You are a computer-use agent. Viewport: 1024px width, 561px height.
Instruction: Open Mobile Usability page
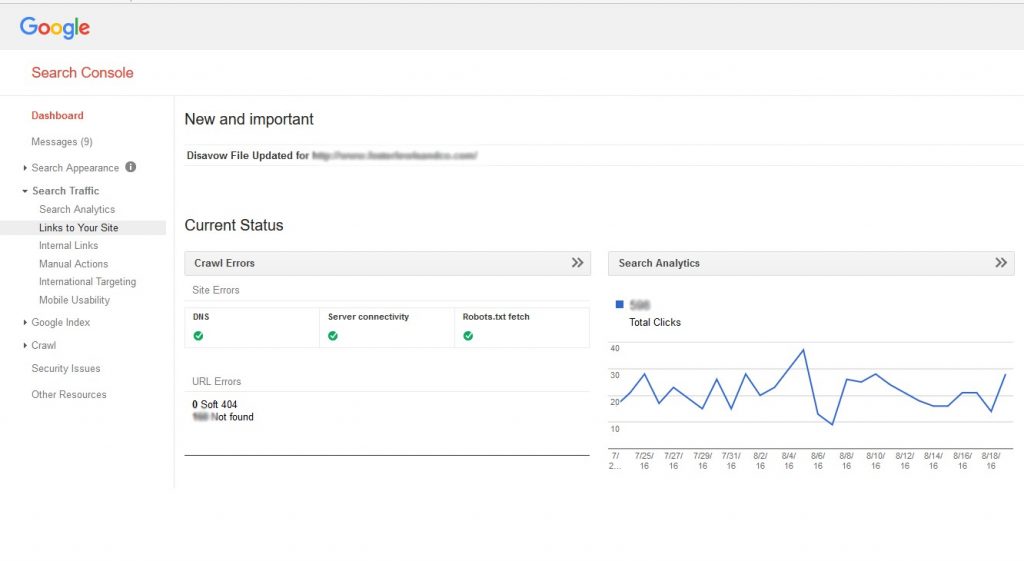pos(74,300)
